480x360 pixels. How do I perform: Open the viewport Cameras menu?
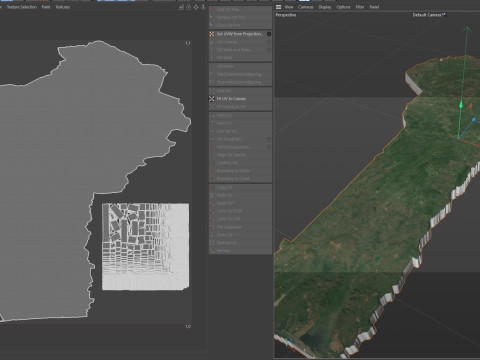click(x=306, y=7)
